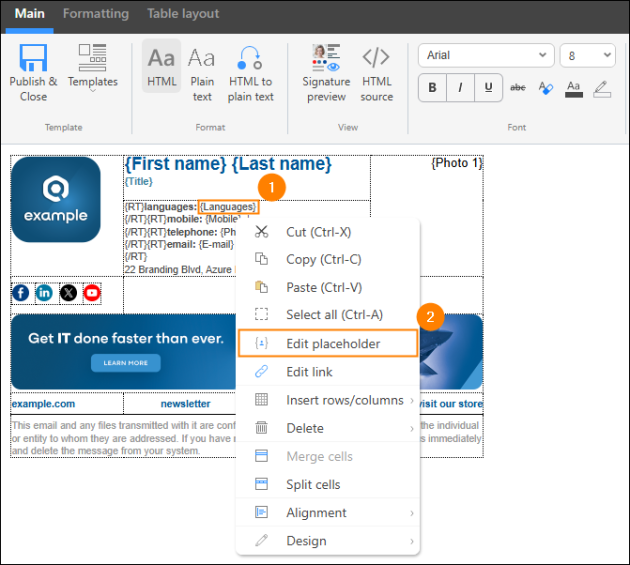Click the icon beside Split cells

point(262,484)
